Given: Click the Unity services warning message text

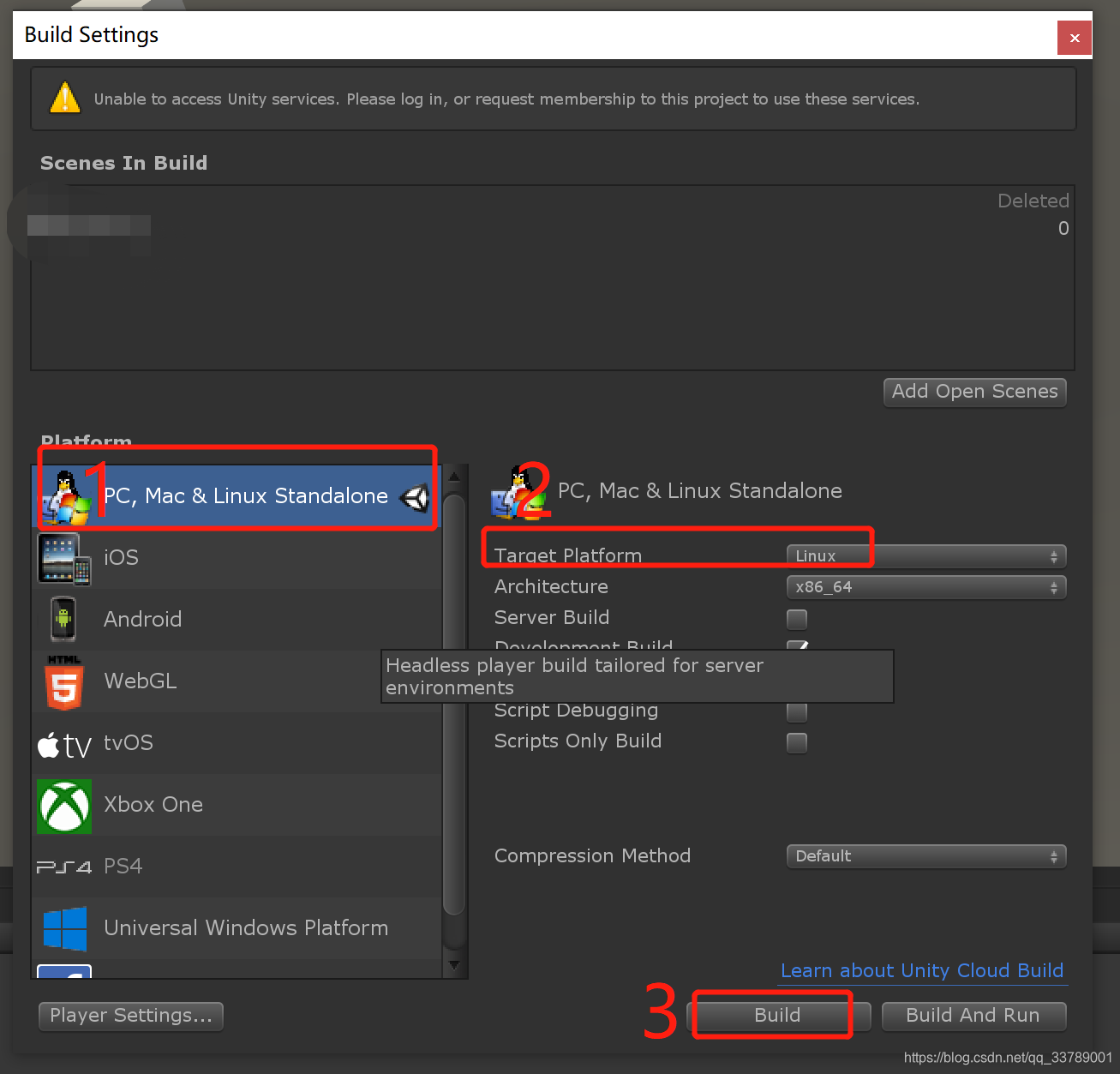Looking at the screenshot, I should click(x=506, y=99).
